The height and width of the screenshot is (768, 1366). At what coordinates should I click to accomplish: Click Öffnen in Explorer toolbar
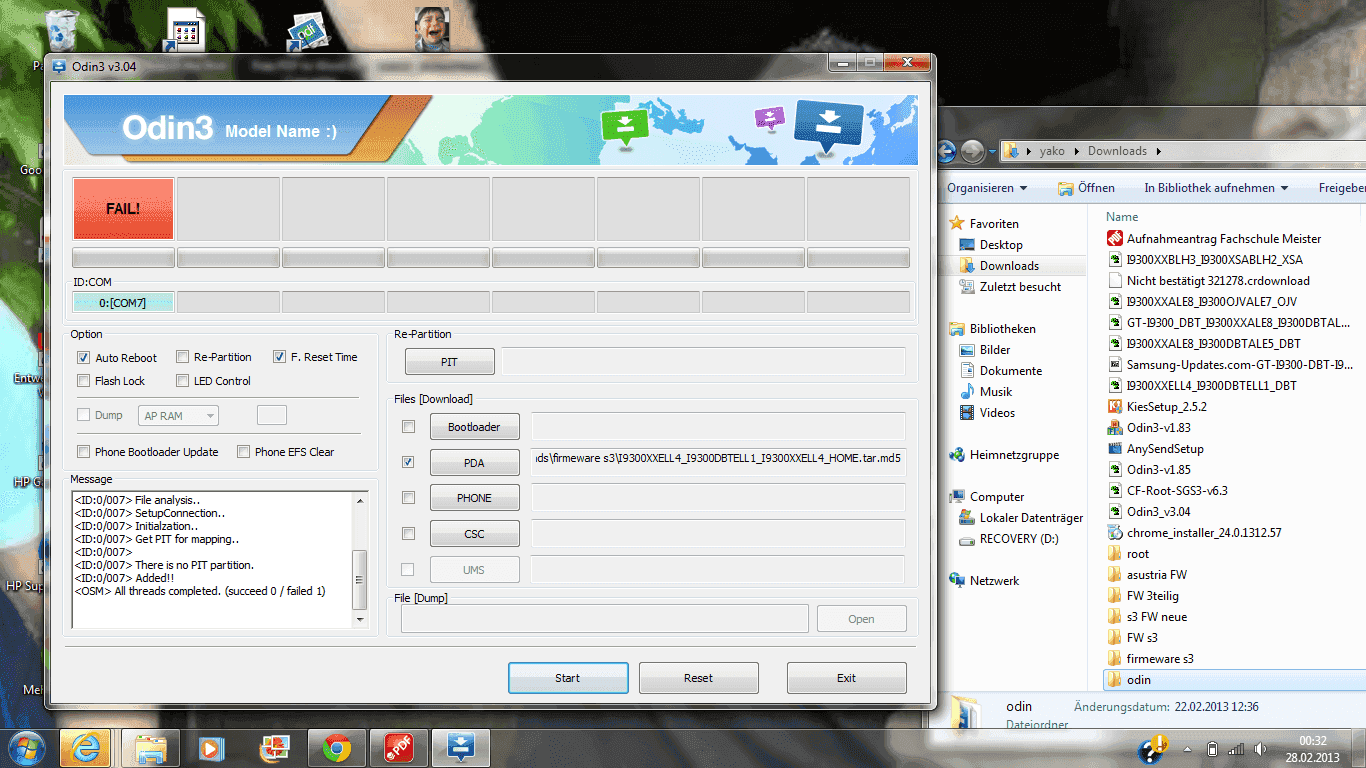pyautogui.click(x=1087, y=188)
